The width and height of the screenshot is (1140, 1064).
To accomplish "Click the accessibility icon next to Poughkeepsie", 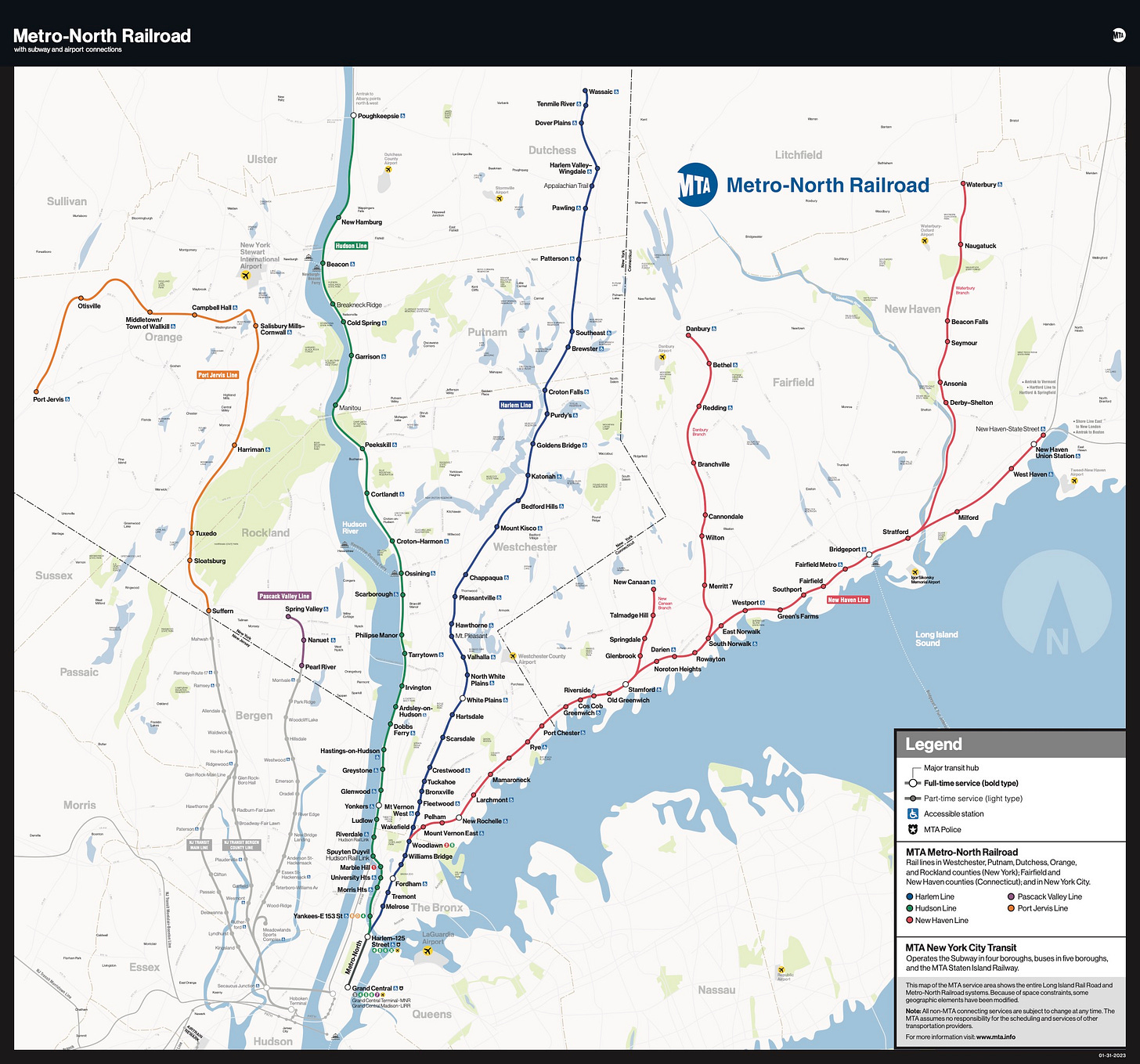I will 402,116.
